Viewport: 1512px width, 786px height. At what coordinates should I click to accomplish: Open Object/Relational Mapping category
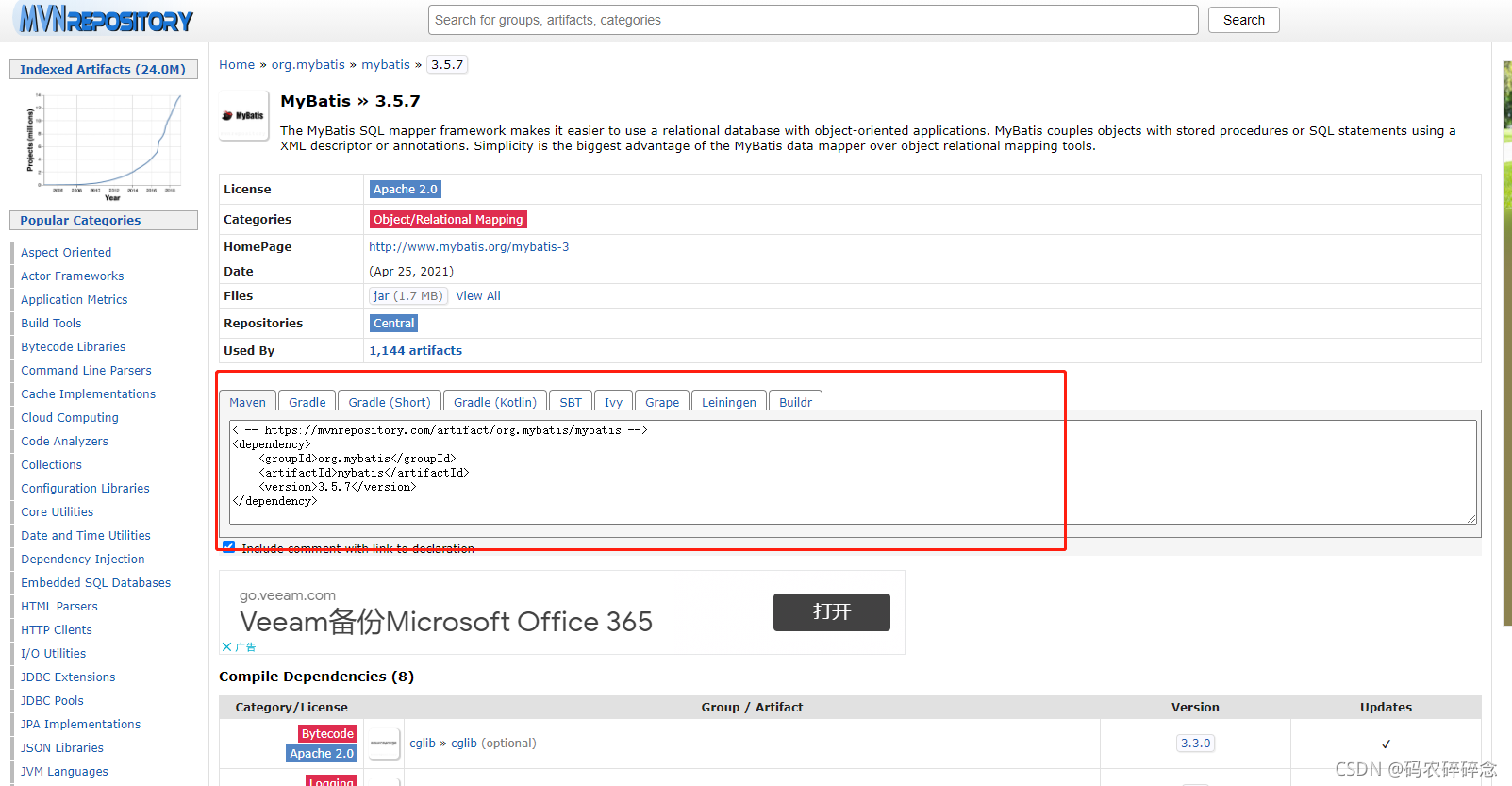[448, 219]
